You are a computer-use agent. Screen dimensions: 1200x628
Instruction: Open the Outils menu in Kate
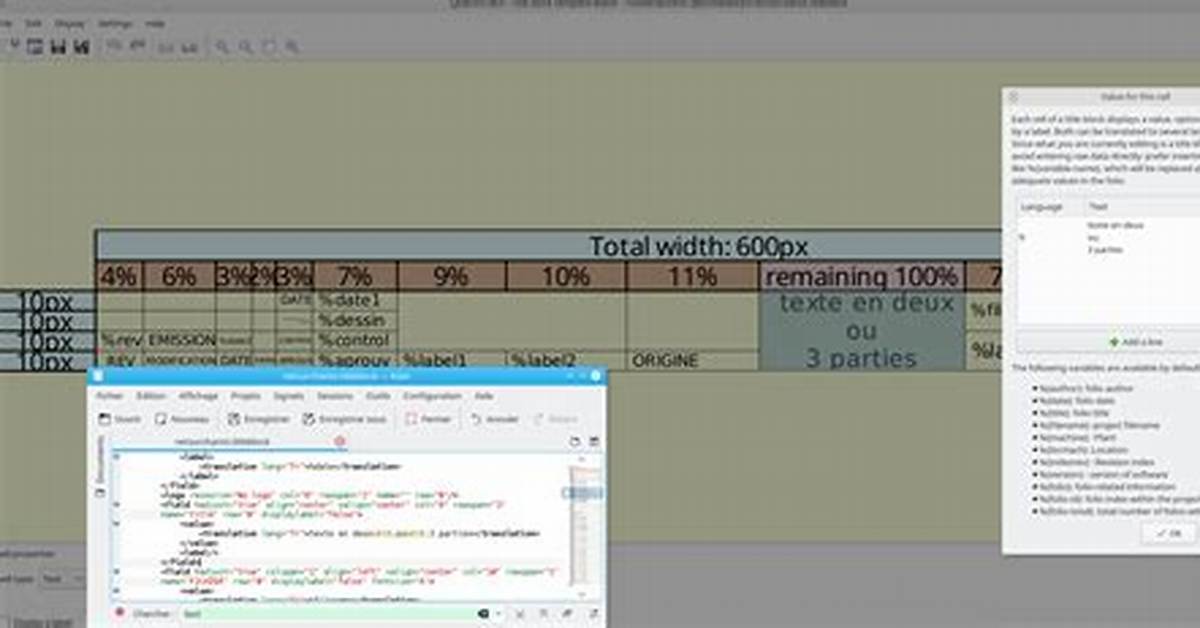point(378,396)
